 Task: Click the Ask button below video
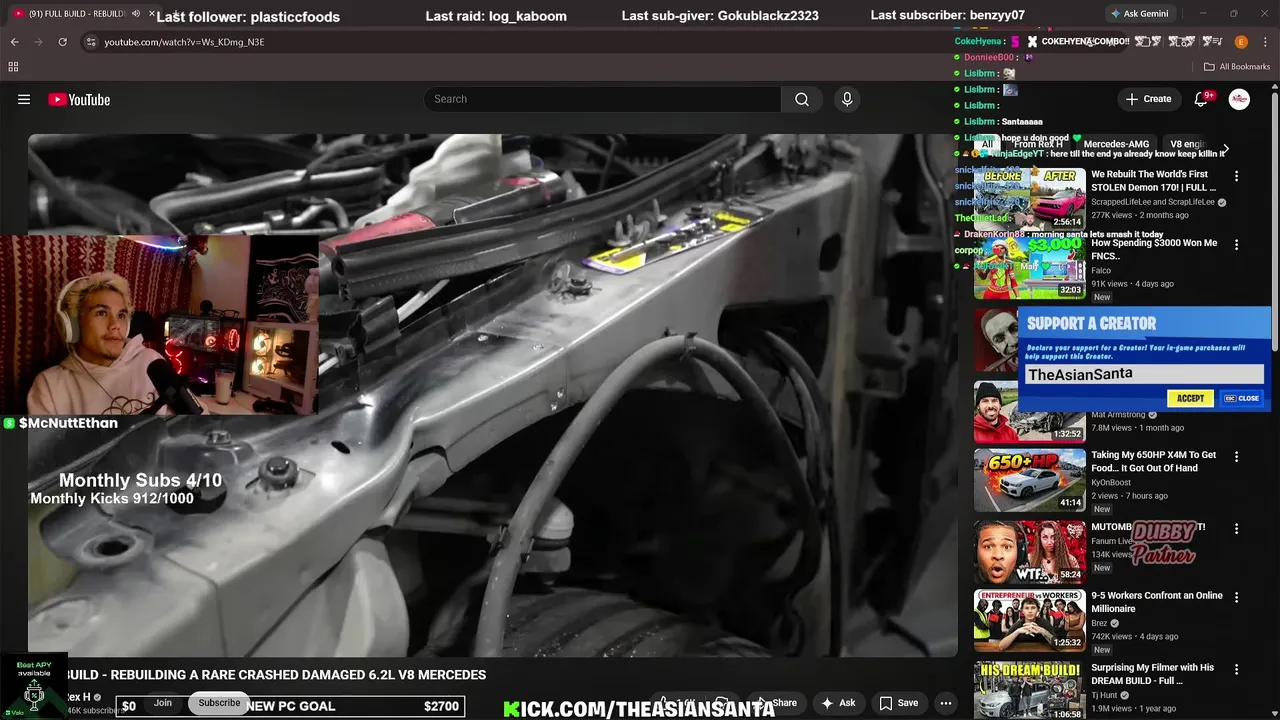pos(838,703)
